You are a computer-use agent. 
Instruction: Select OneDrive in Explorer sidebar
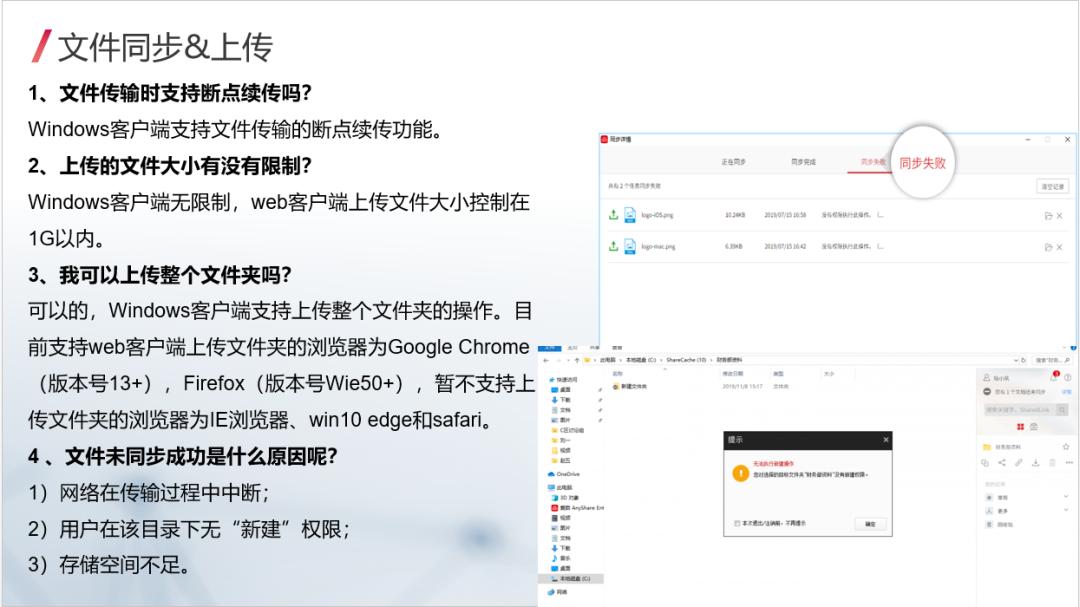coord(563,474)
